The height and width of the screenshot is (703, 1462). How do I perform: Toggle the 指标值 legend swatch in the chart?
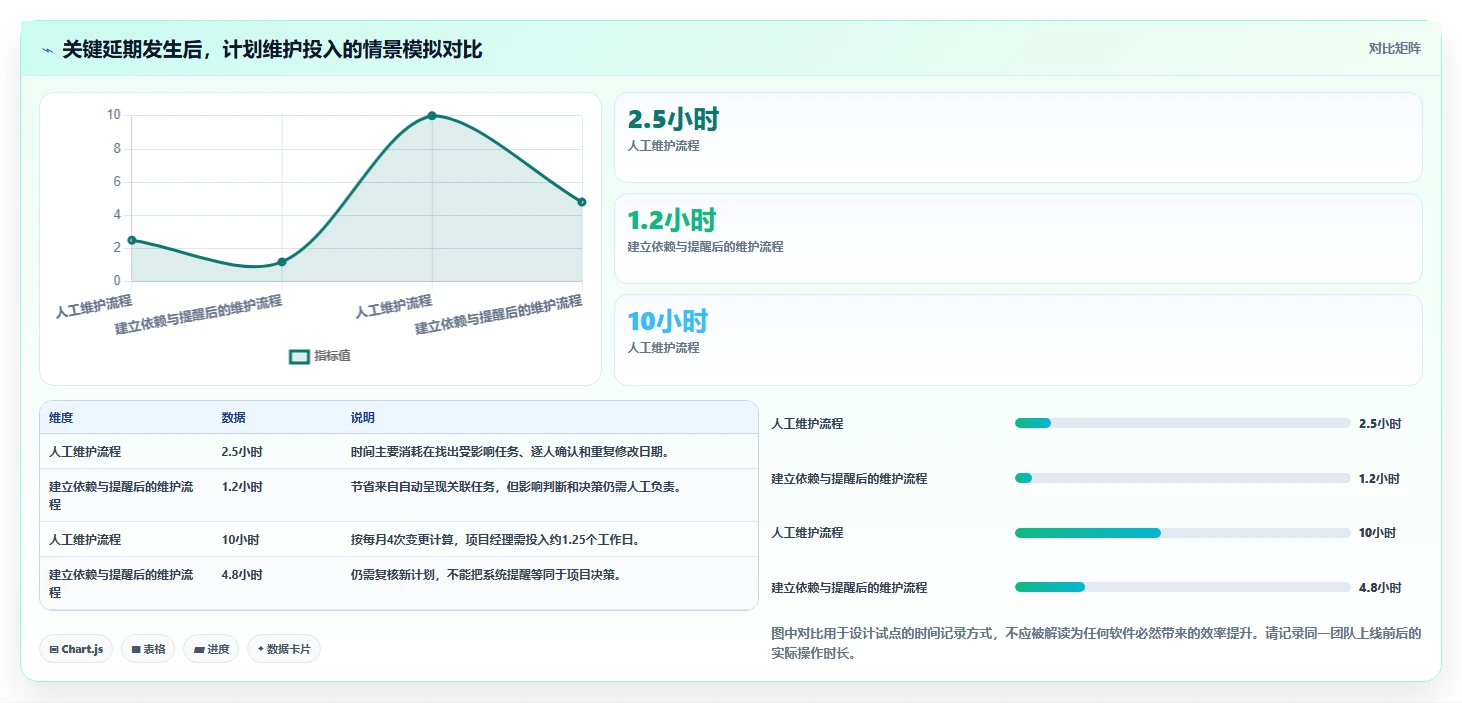click(299, 357)
